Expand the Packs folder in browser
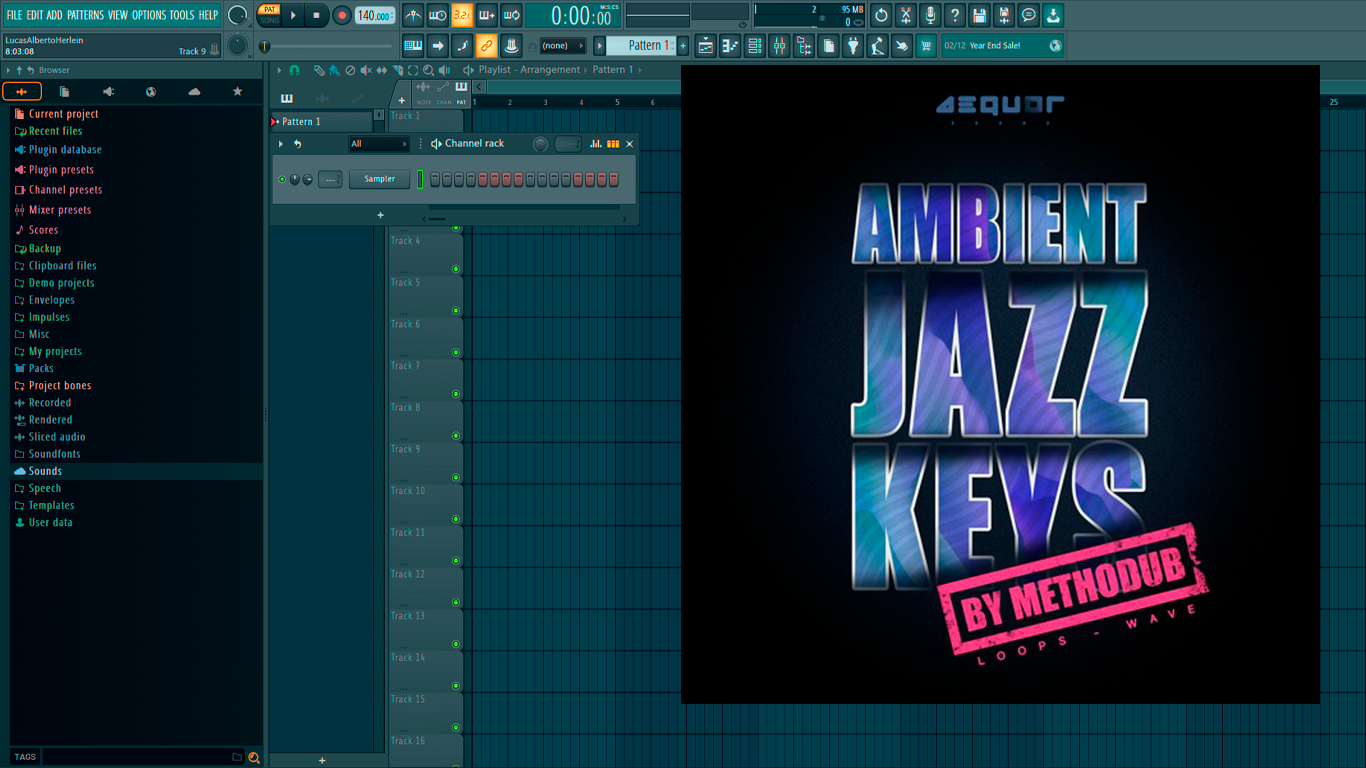1366x768 pixels. (x=41, y=368)
